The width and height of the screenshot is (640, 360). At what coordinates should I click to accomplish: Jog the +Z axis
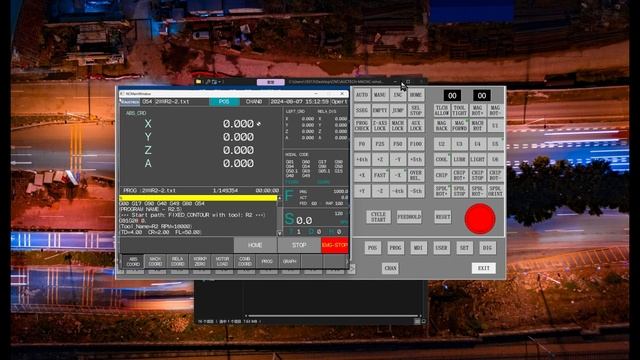380,160
